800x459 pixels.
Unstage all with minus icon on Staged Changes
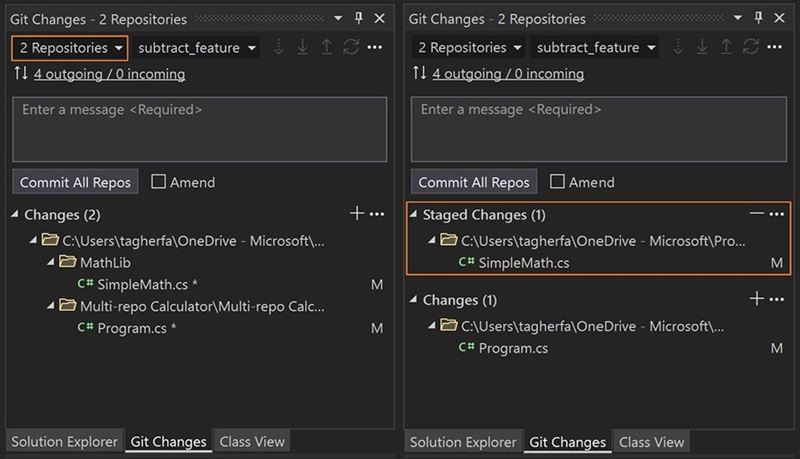pos(757,214)
